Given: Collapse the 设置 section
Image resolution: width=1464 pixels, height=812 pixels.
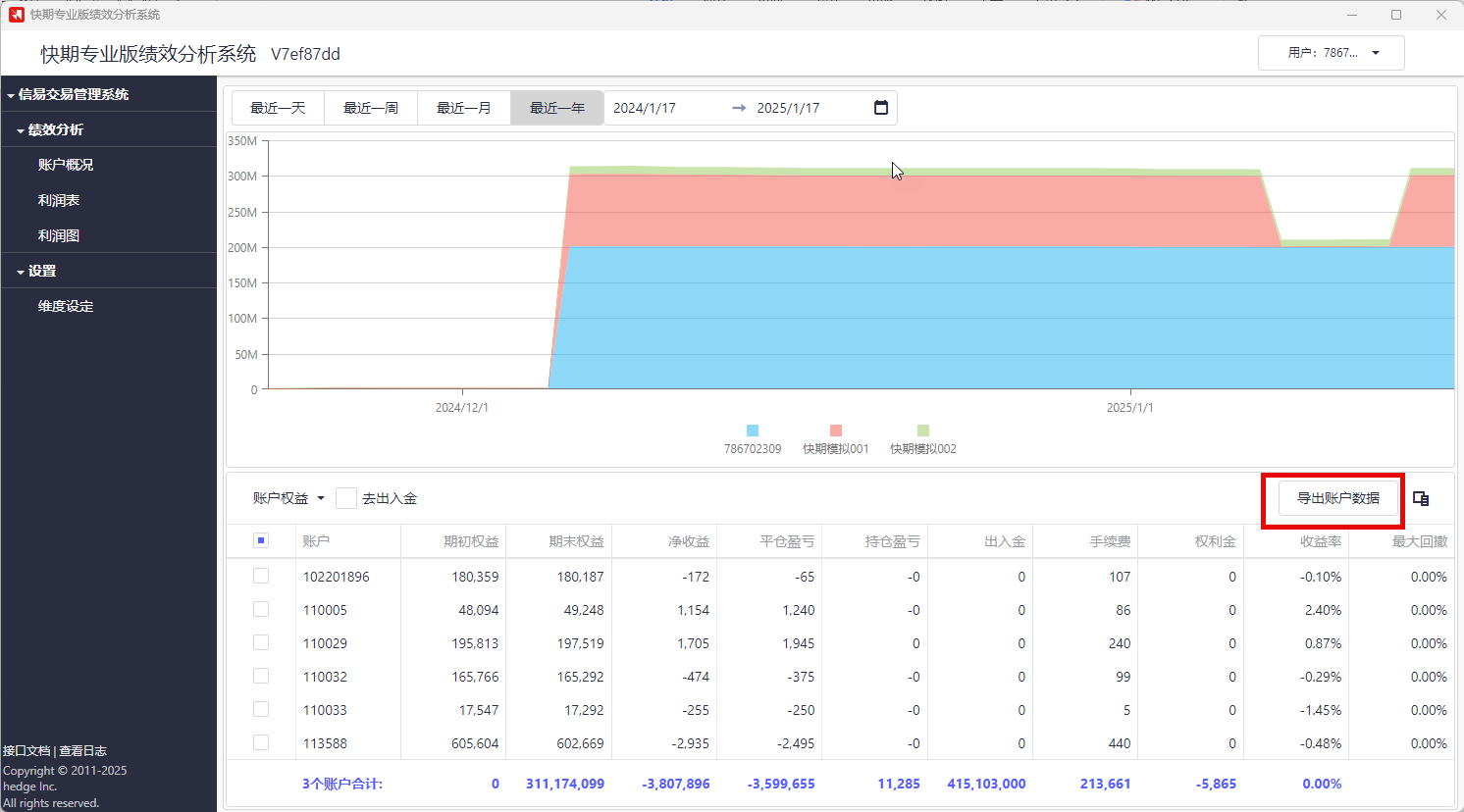Looking at the screenshot, I should pyautogui.click(x=21, y=272).
